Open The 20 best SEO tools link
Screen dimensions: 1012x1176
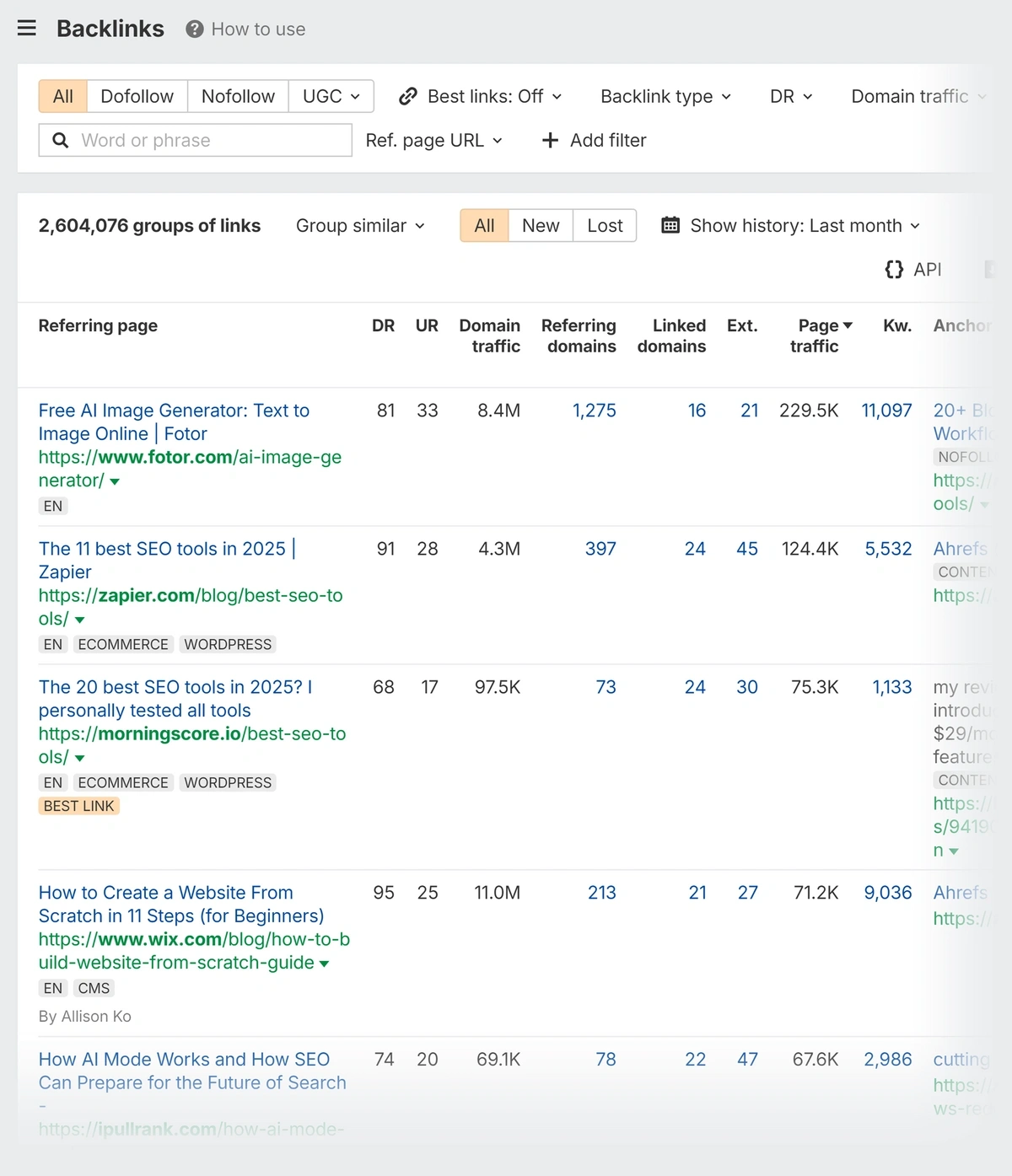point(175,698)
